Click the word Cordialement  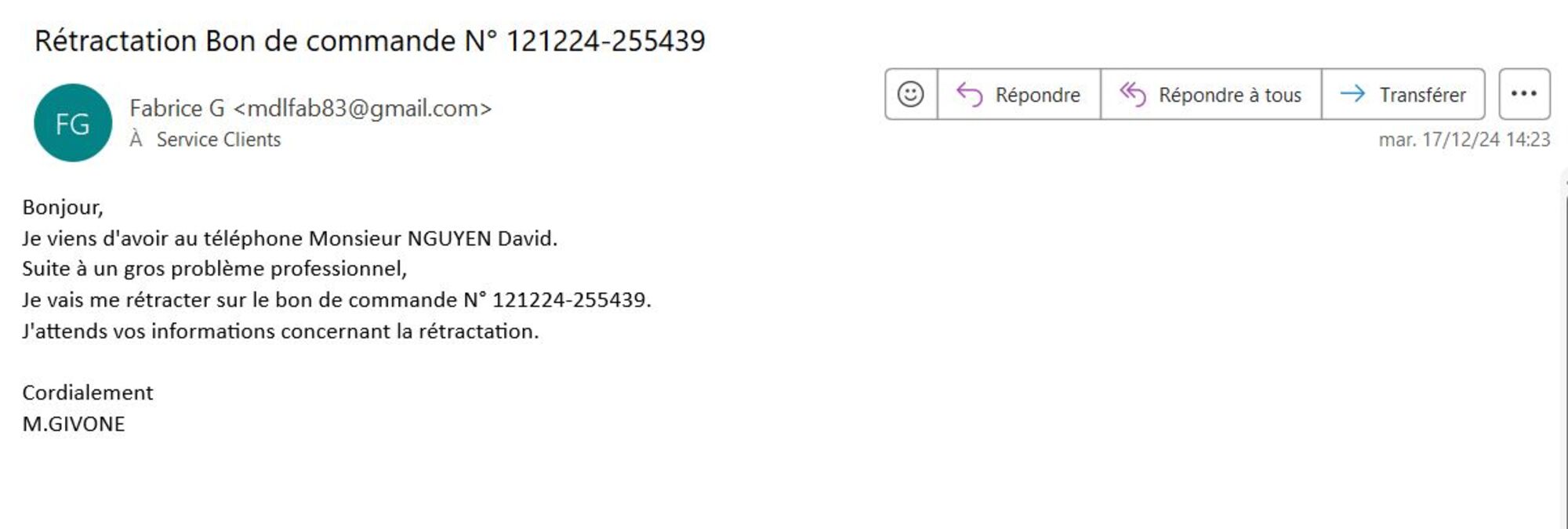pos(88,393)
